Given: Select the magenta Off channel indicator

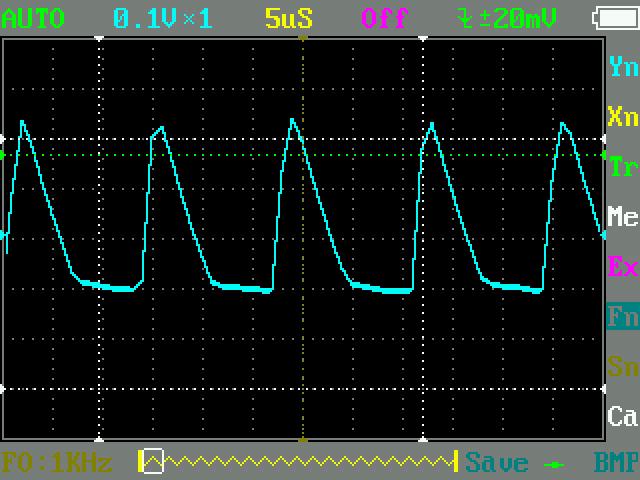Looking at the screenshot, I should [384, 18].
